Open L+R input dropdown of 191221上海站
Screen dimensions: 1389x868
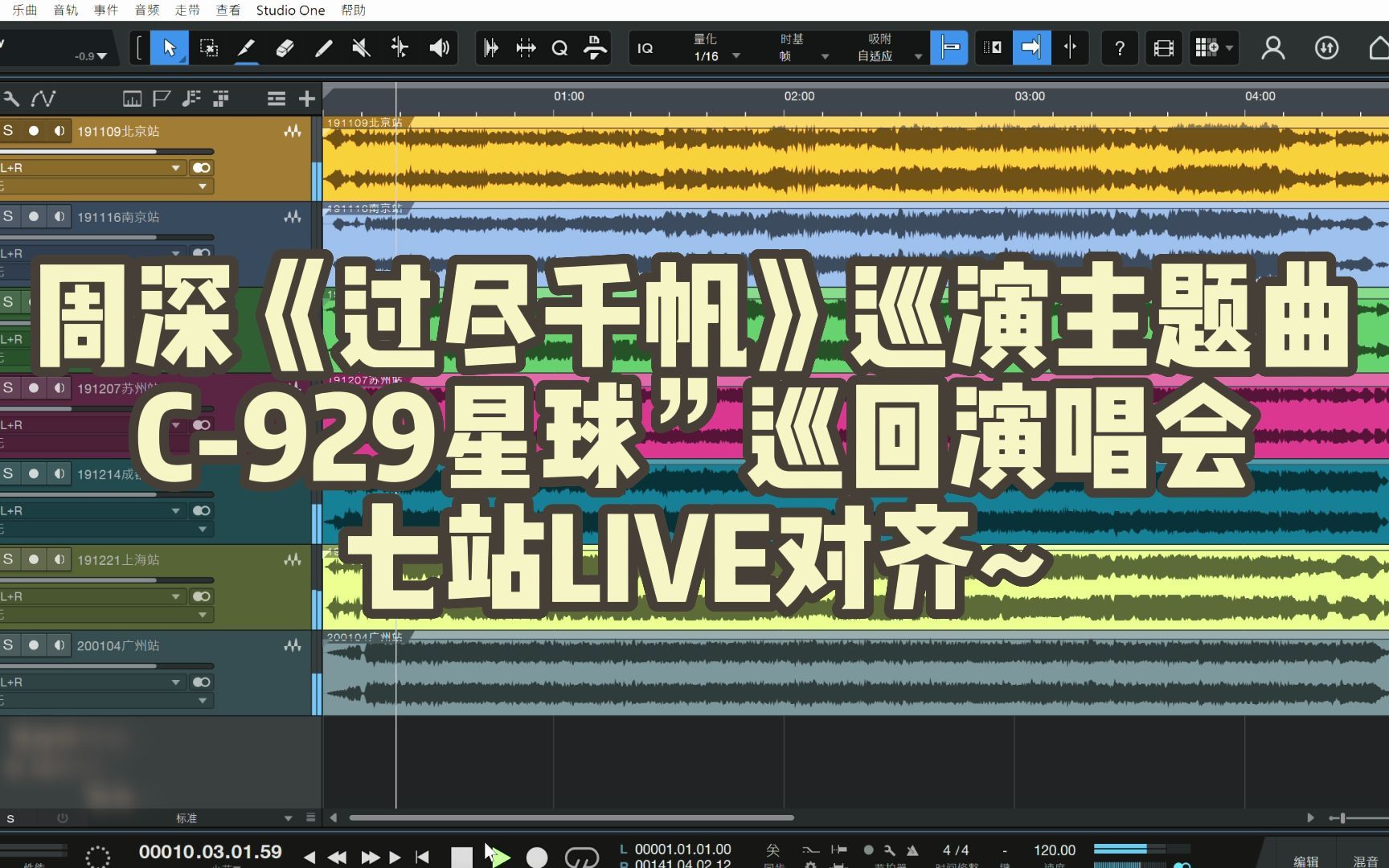92,596
